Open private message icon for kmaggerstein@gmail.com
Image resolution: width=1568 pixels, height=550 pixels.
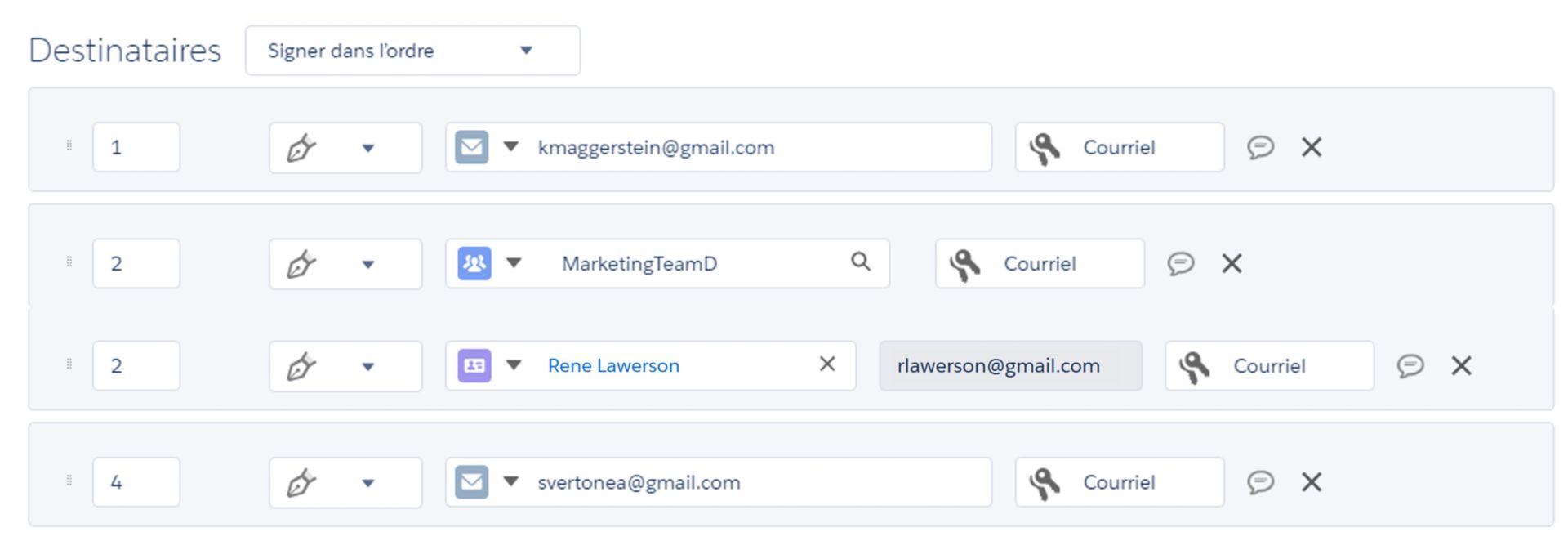click(x=1260, y=147)
